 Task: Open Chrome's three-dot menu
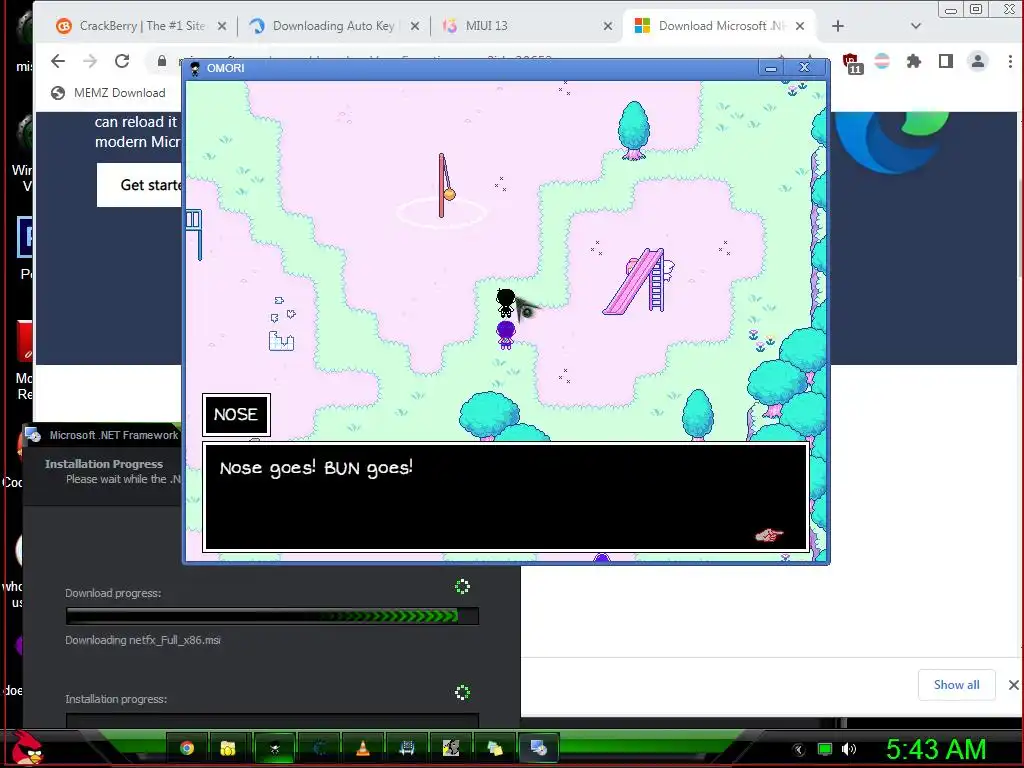click(1010, 61)
